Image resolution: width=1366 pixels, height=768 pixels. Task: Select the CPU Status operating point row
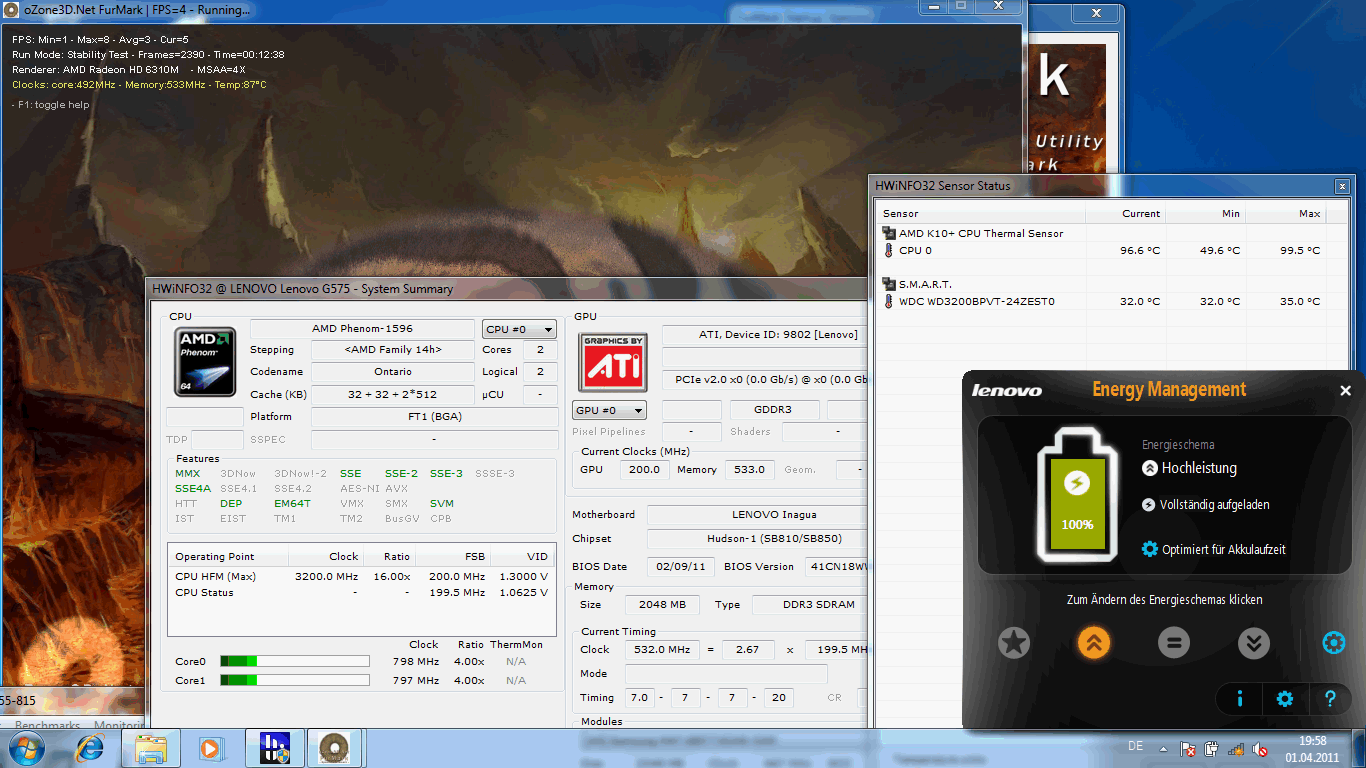coord(361,592)
